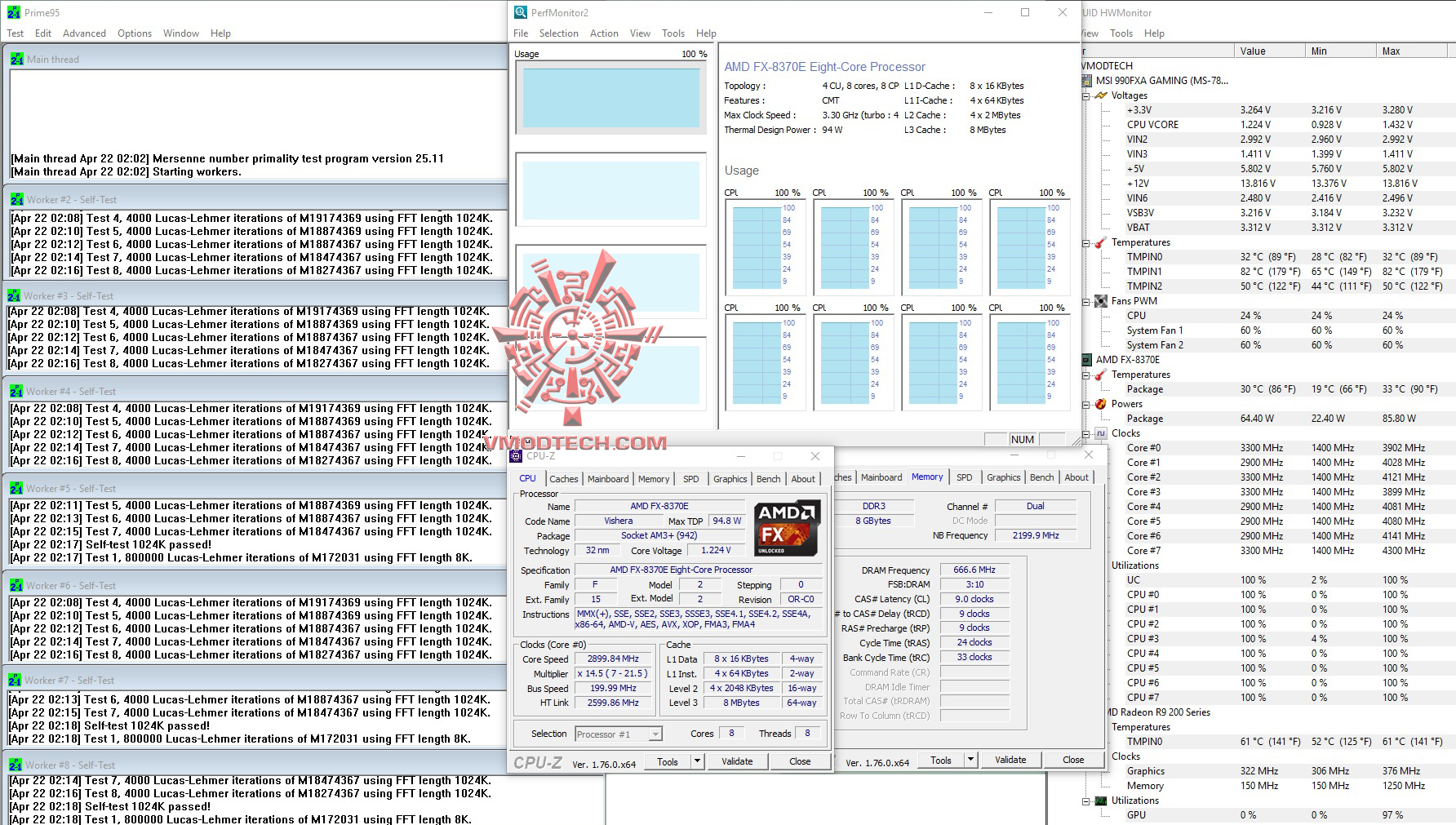Open the About tab in the CPU-Z Memory window
1456x825 pixels.
(1076, 477)
